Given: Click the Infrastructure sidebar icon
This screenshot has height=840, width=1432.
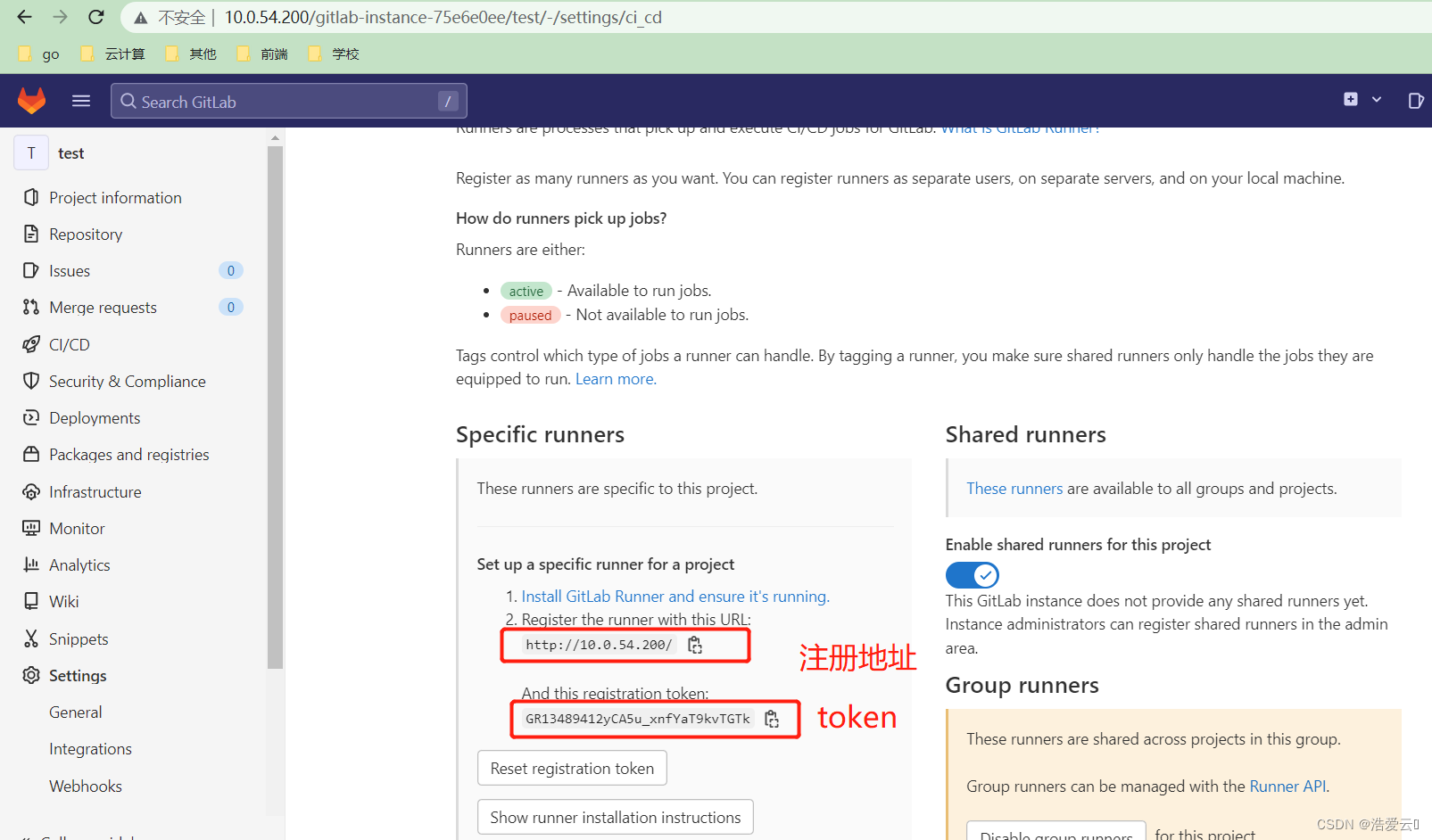Looking at the screenshot, I should pyautogui.click(x=31, y=491).
